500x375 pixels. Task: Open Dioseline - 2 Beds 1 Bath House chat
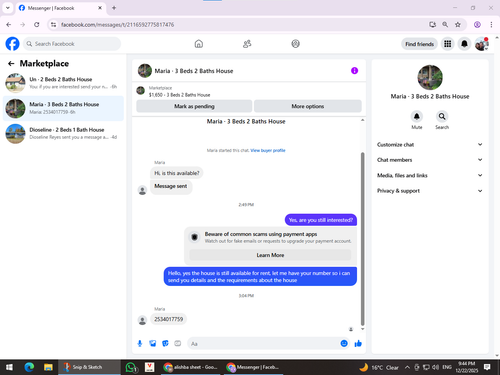pyautogui.click(x=63, y=133)
